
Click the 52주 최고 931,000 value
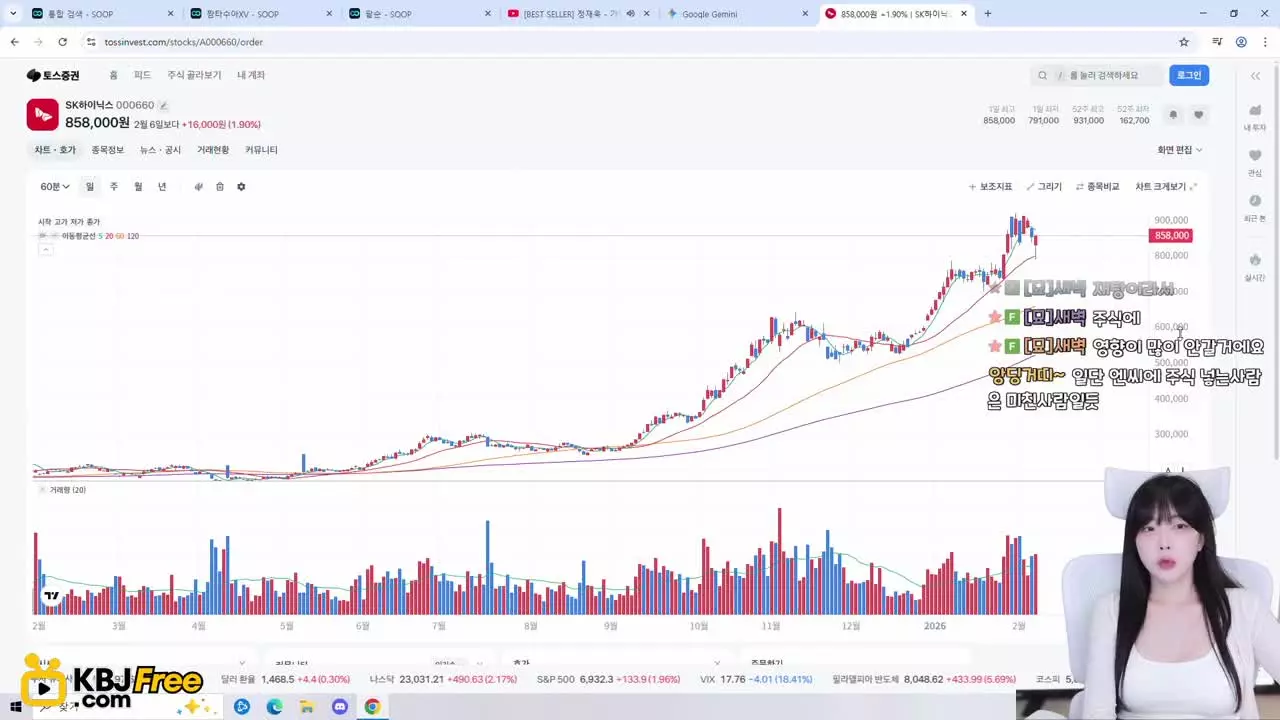point(1088,120)
